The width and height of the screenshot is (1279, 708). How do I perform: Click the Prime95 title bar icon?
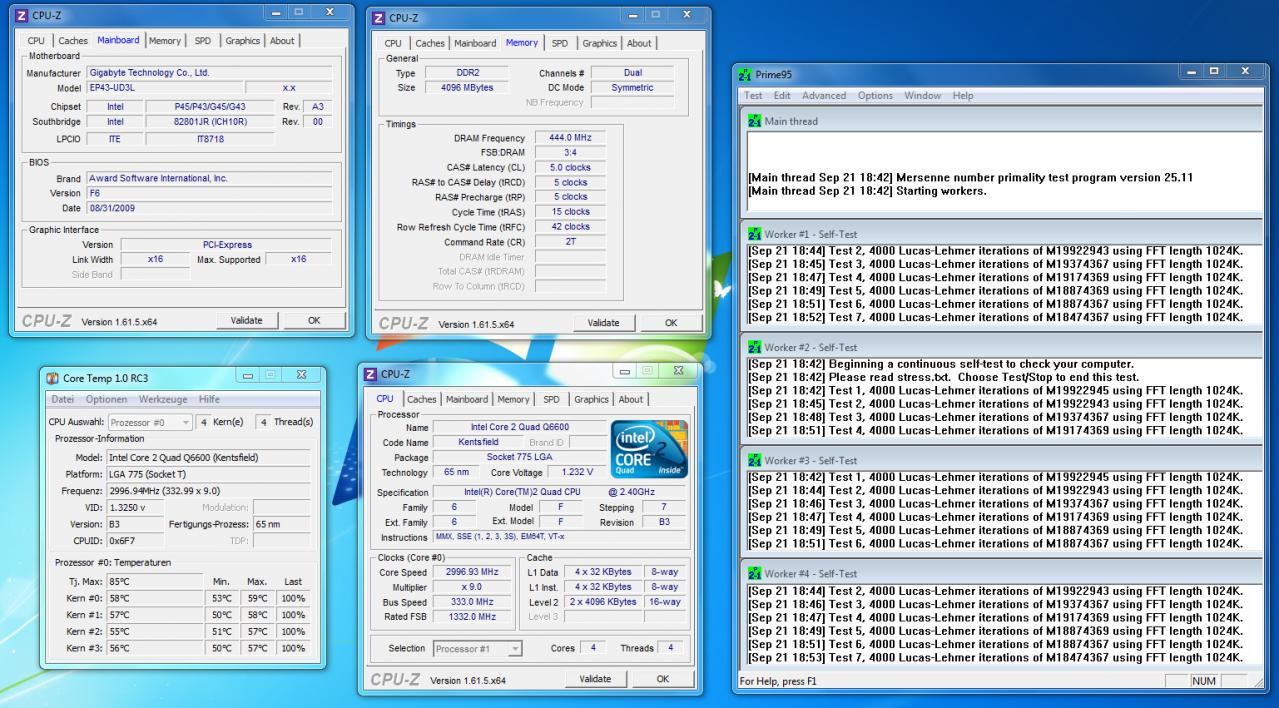coord(744,75)
